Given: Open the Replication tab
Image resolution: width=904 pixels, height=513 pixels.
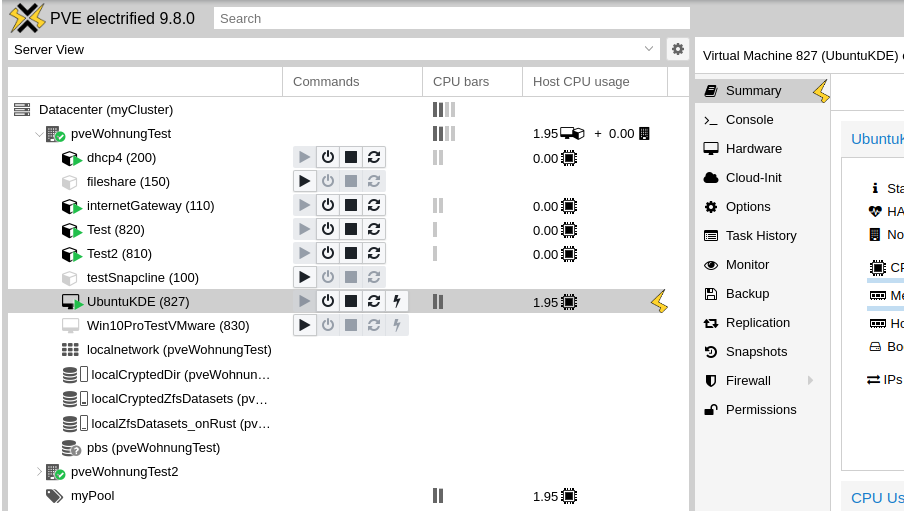Looking at the screenshot, I should (x=762, y=323).
